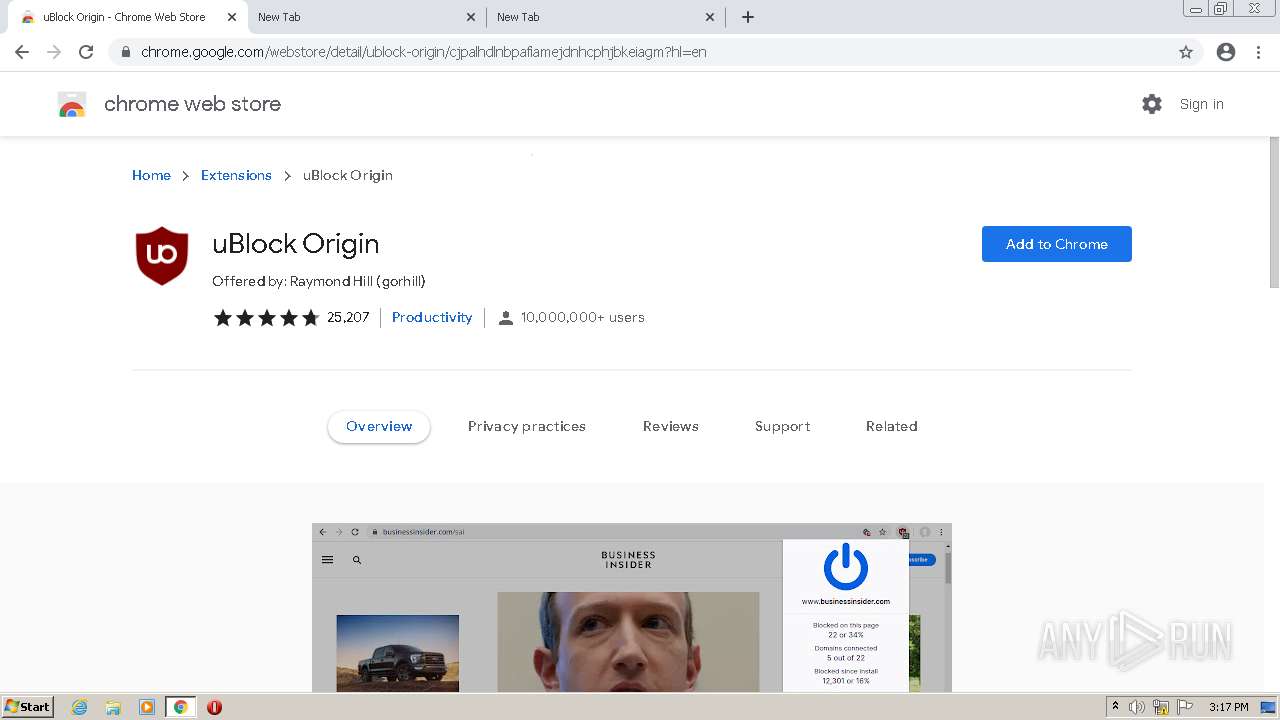
Task: Click the five-star rating
Action: tap(266, 318)
